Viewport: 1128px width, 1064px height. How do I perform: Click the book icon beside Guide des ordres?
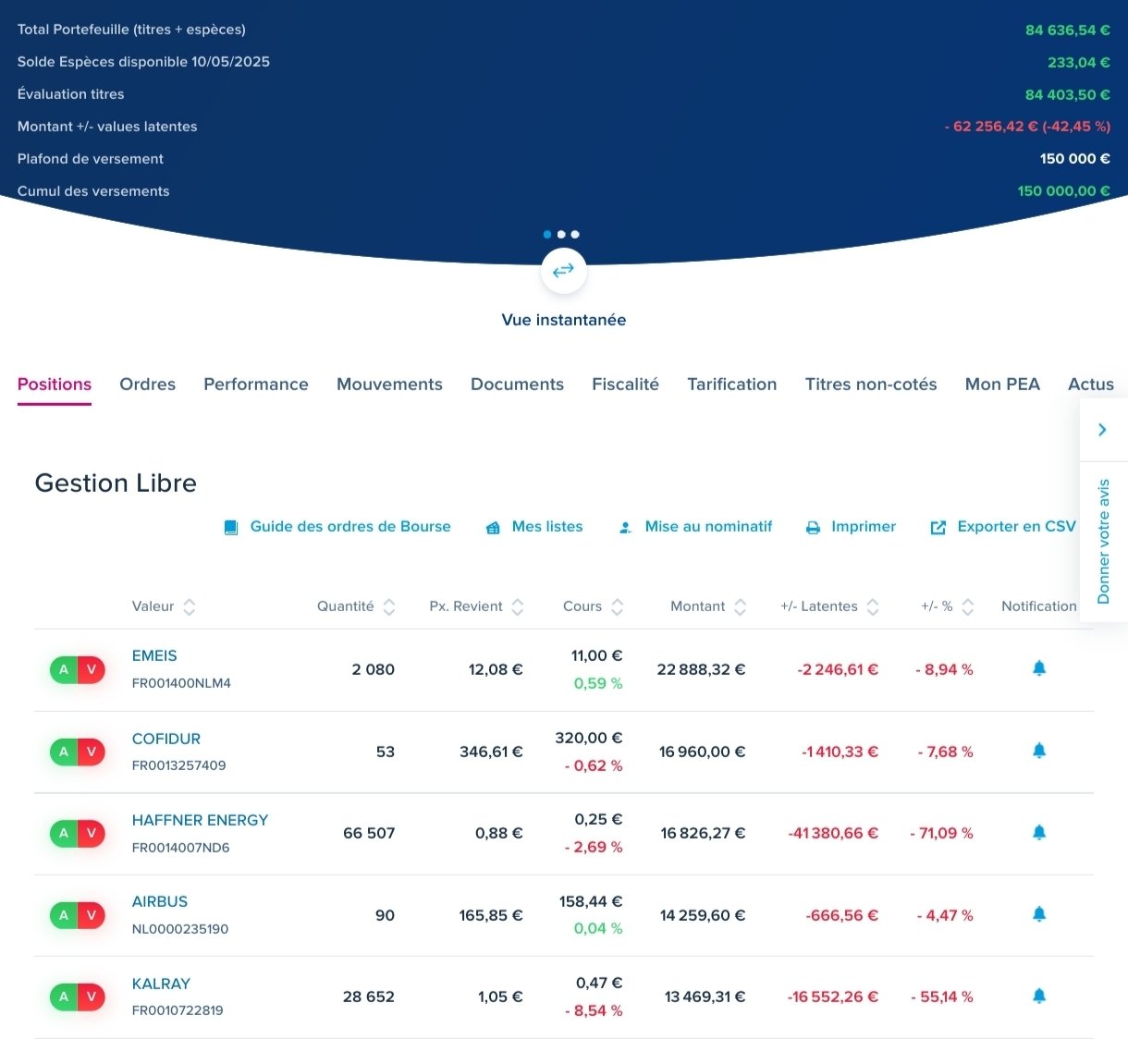coord(231,528)
